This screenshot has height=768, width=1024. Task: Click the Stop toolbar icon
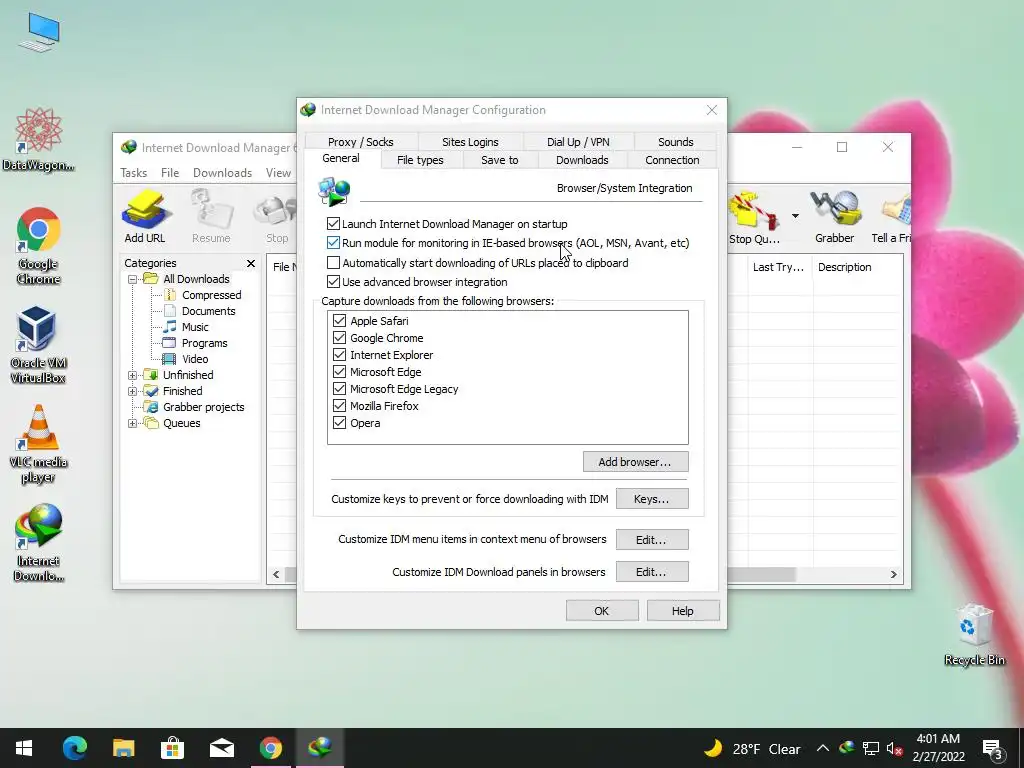[x=276, y=216]
